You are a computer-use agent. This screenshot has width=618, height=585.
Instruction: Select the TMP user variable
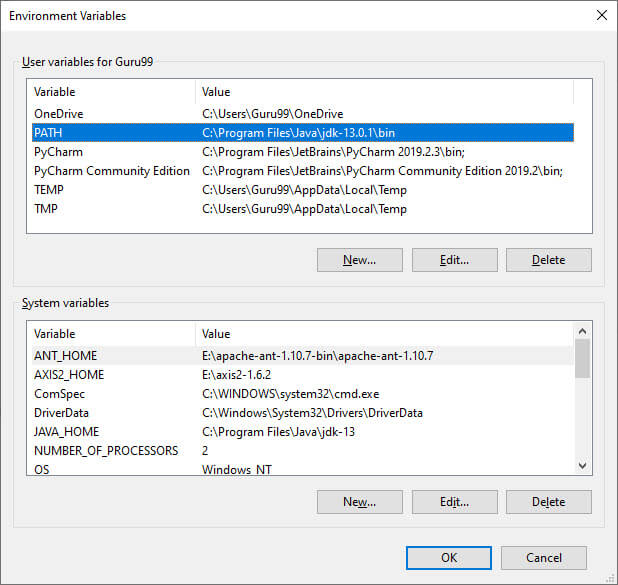303,209
